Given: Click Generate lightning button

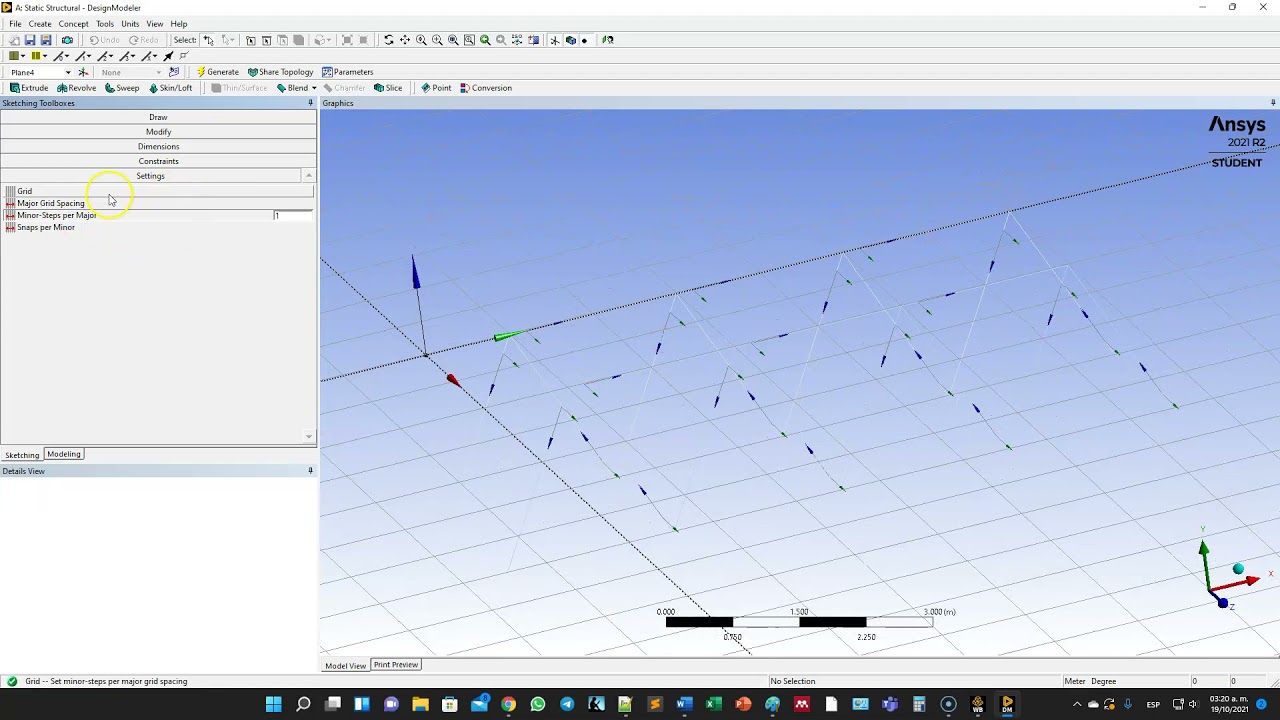Looking at the screenshot, I should (x=217, y=72).
